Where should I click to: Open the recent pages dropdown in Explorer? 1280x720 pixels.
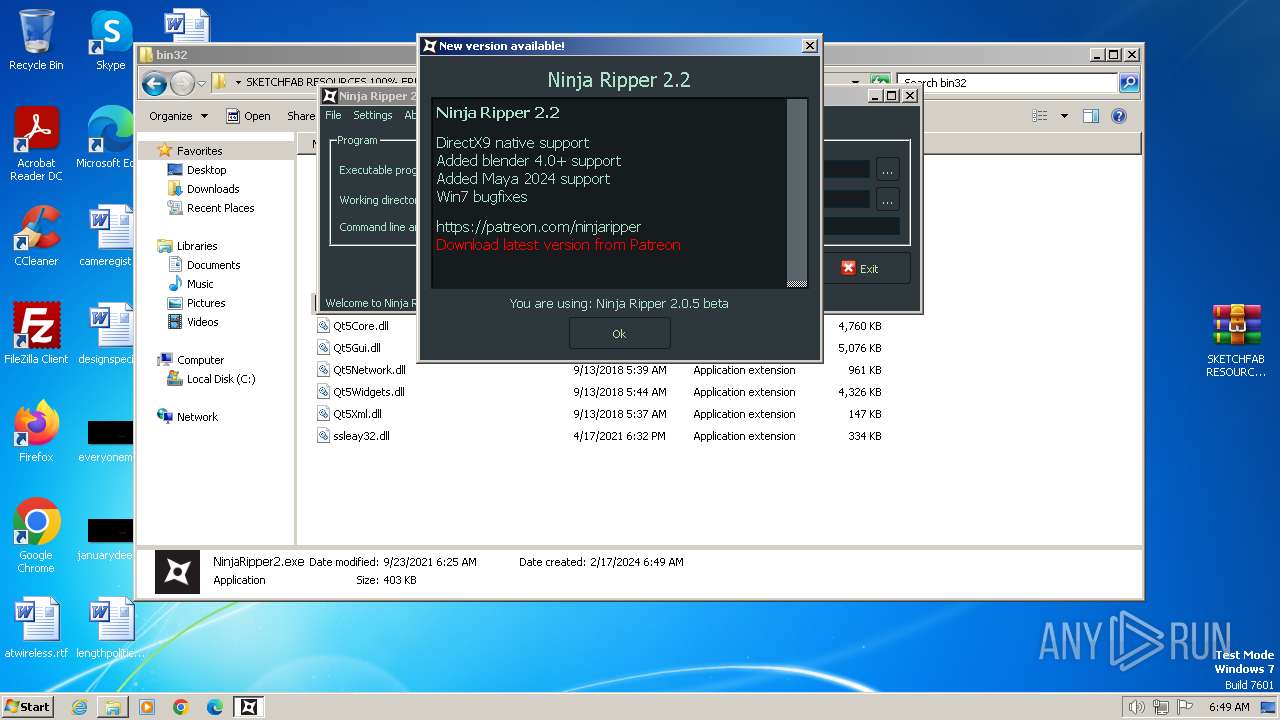202,83
